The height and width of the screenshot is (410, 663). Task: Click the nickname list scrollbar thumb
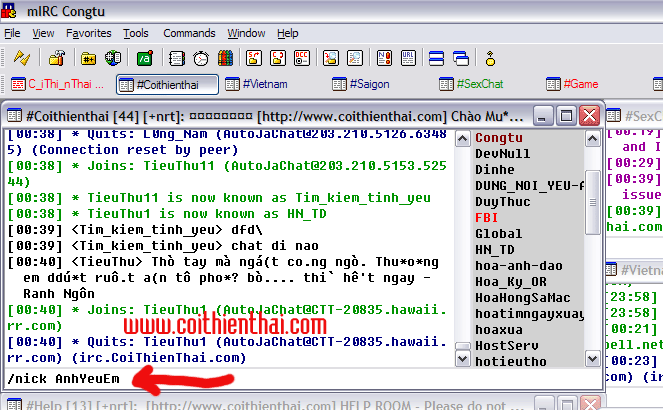[x=592, y=202]
